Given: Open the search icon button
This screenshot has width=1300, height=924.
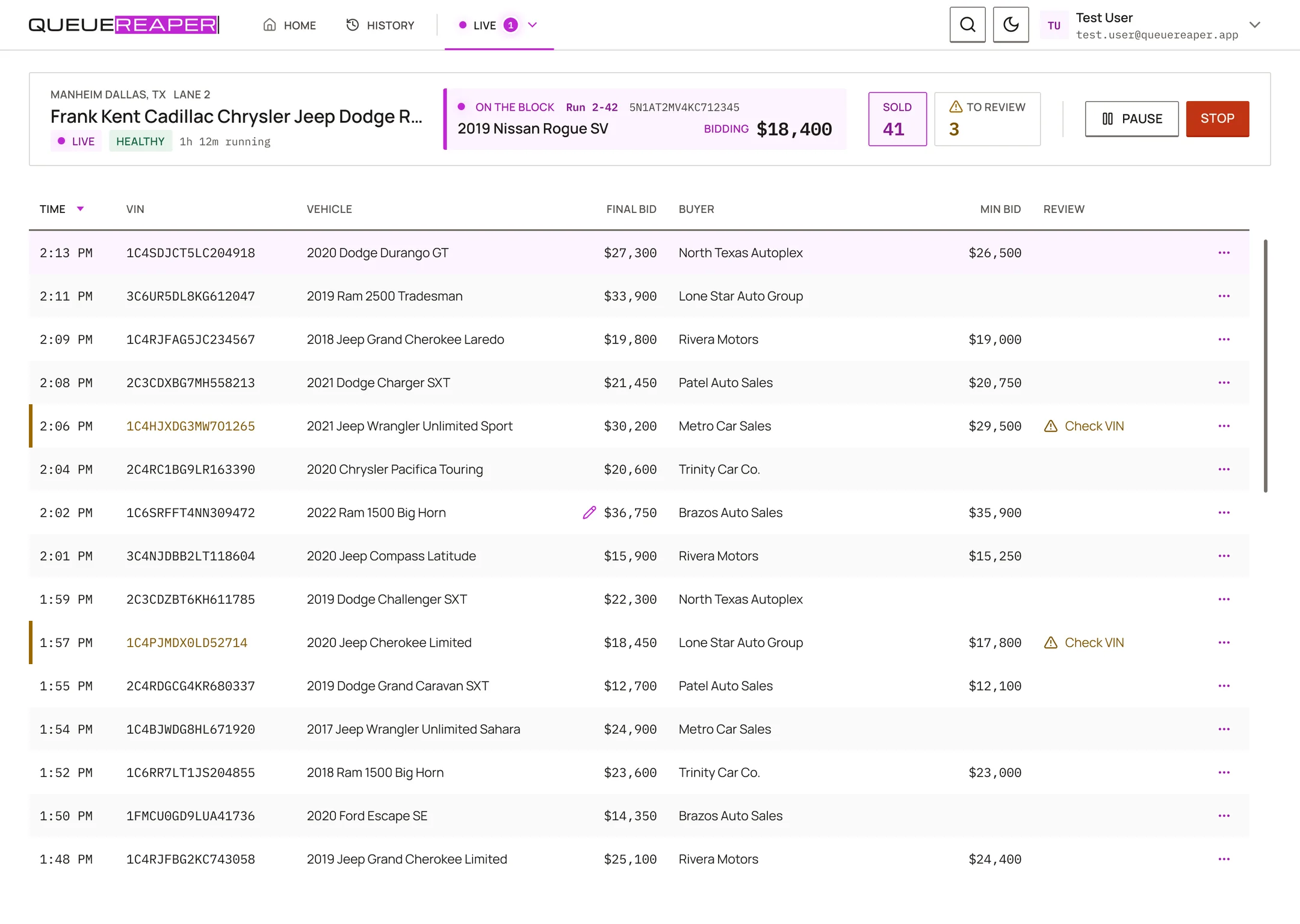Looking at the screenshot, I should (967, 25).
